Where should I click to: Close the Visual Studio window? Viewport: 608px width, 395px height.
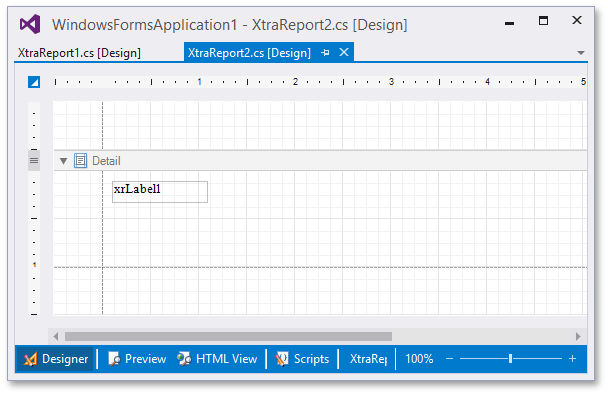(577, 20)
